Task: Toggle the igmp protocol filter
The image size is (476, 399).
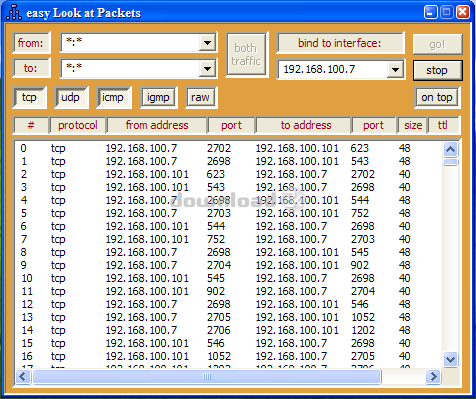Action: click(159, 97)
